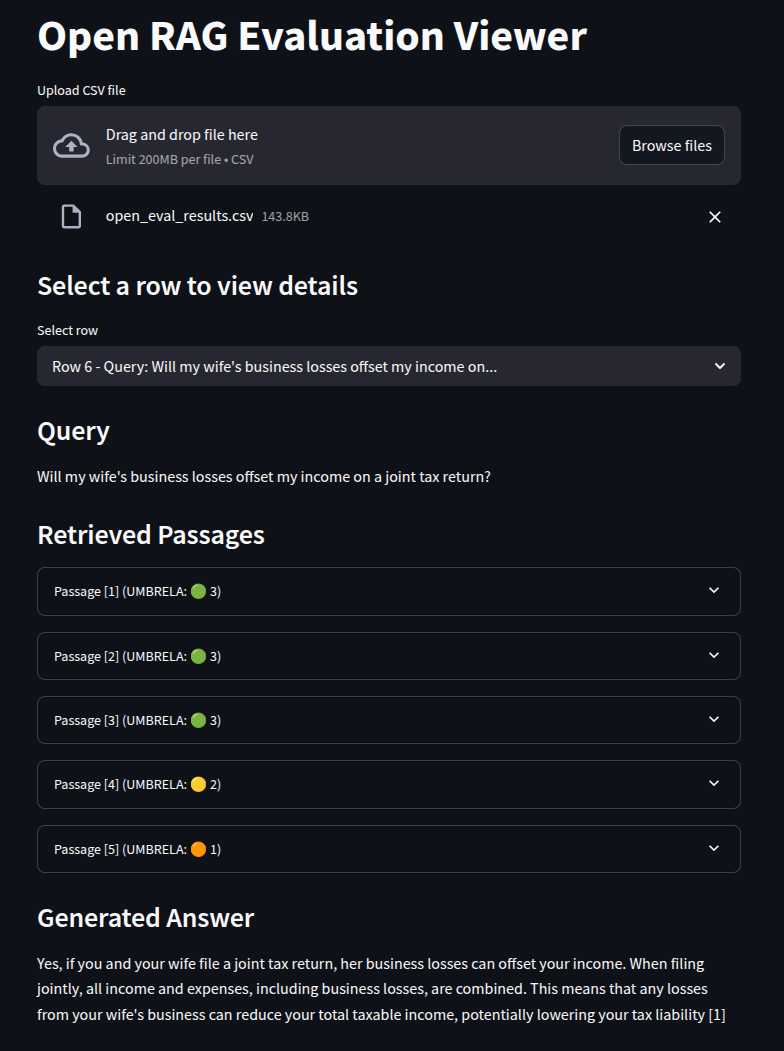This screenshot has width=784, height=1051.
Task: Expand Passage [3] chevron
Action: [x=714, y=719]
